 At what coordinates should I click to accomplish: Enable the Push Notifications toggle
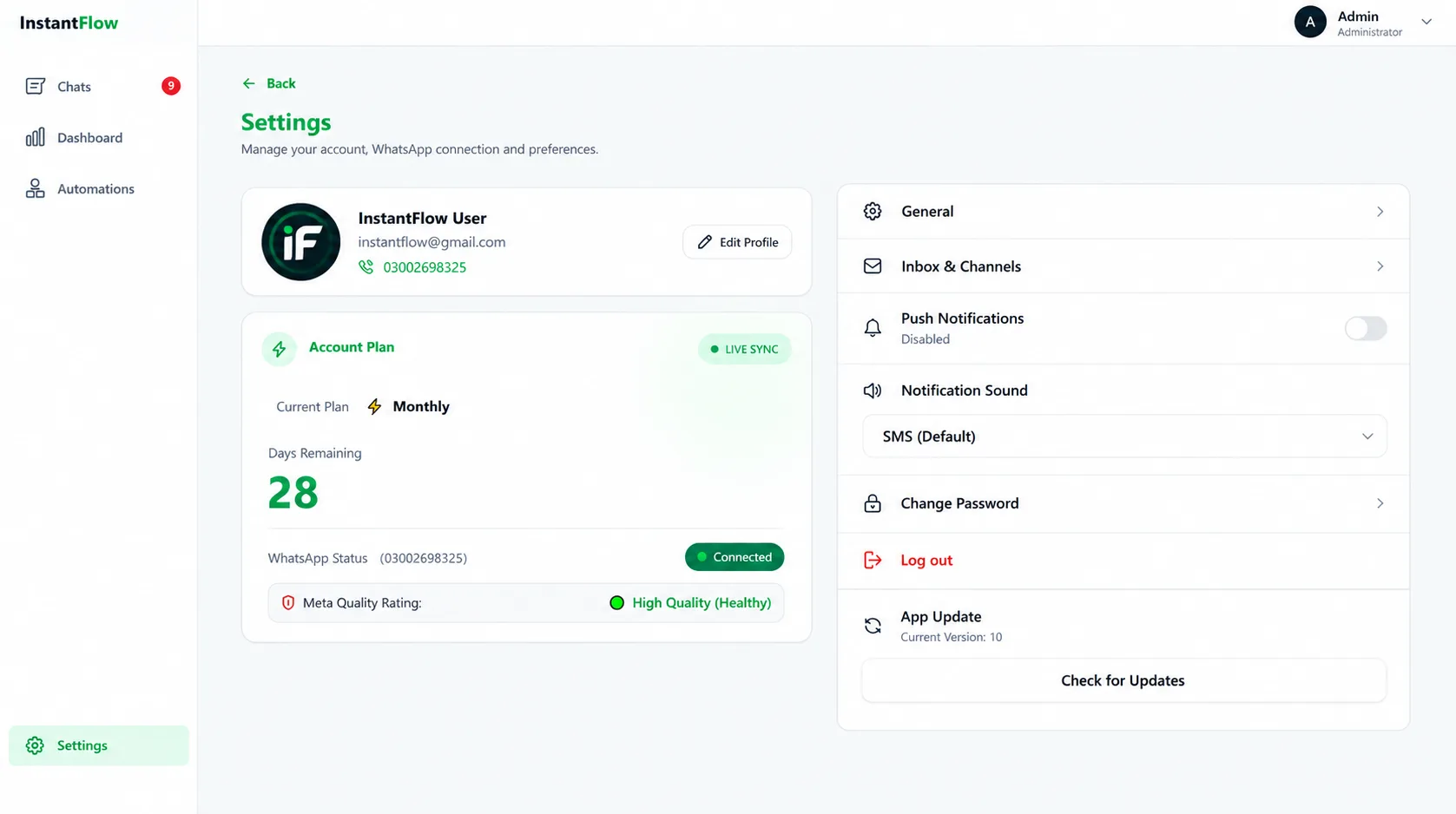pyautogui.click(x=1366, y=328)
